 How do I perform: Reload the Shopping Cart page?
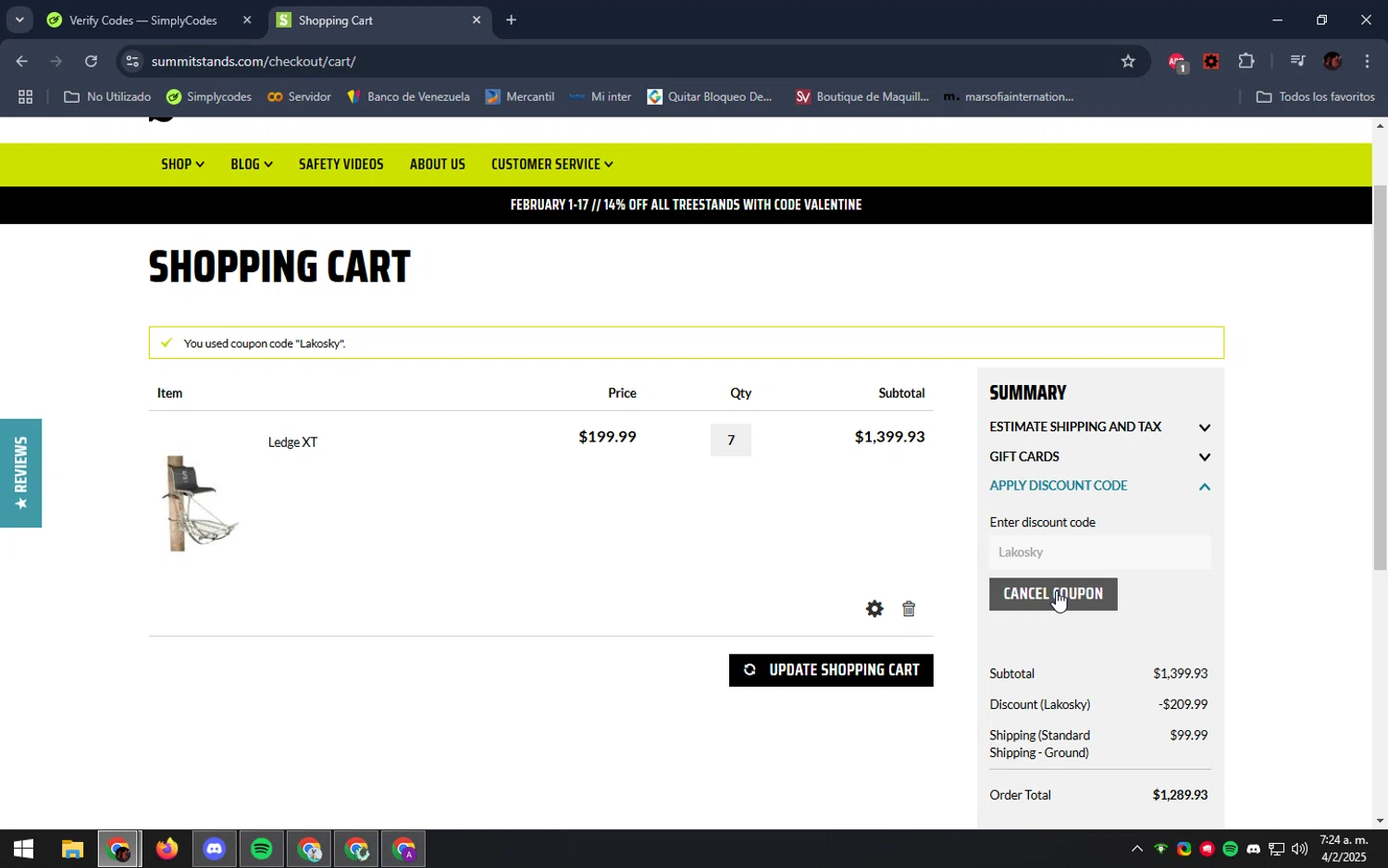coord(91,61)
